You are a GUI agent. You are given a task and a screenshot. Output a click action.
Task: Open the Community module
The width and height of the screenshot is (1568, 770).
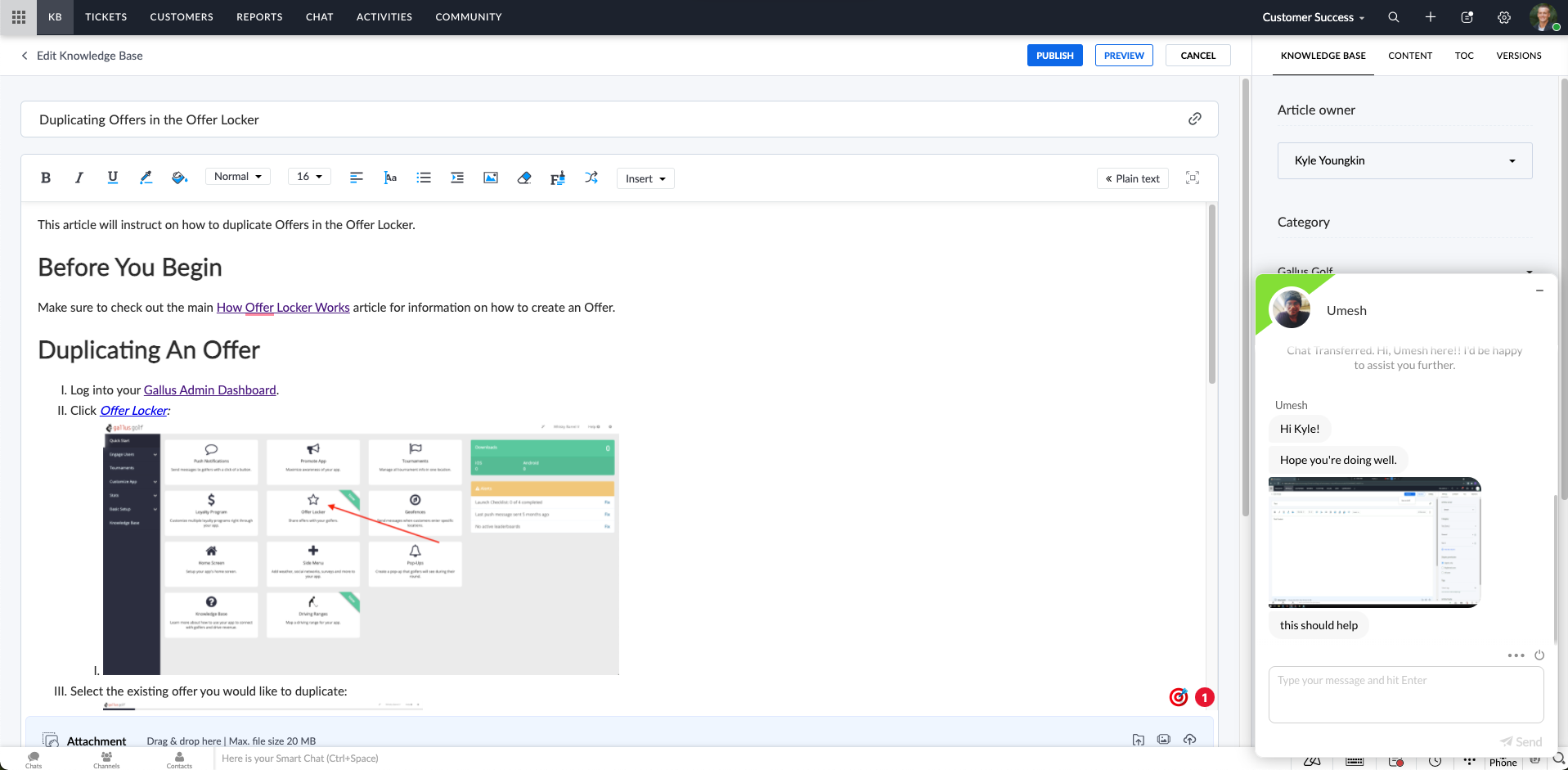click(x=469, y=17)
